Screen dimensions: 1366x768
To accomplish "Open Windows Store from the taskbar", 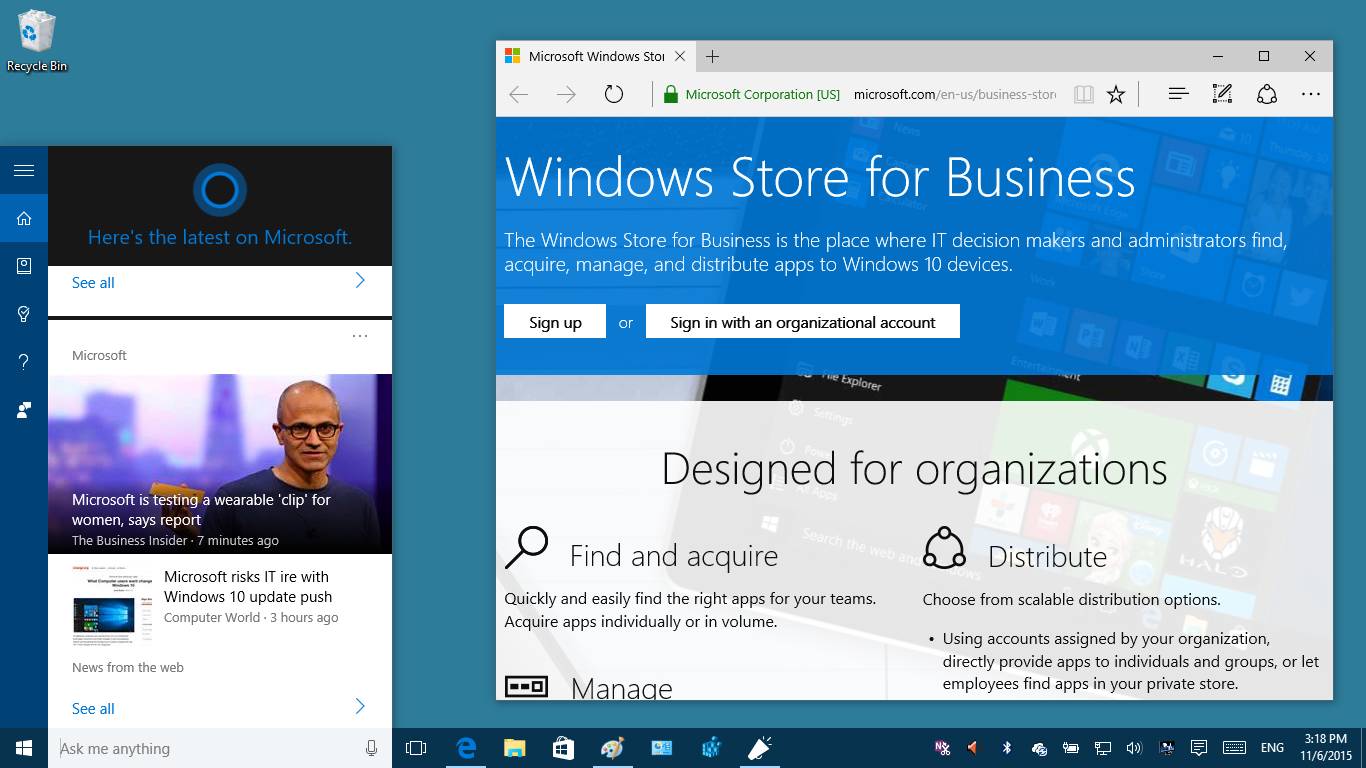I will (x=563, y=748).
